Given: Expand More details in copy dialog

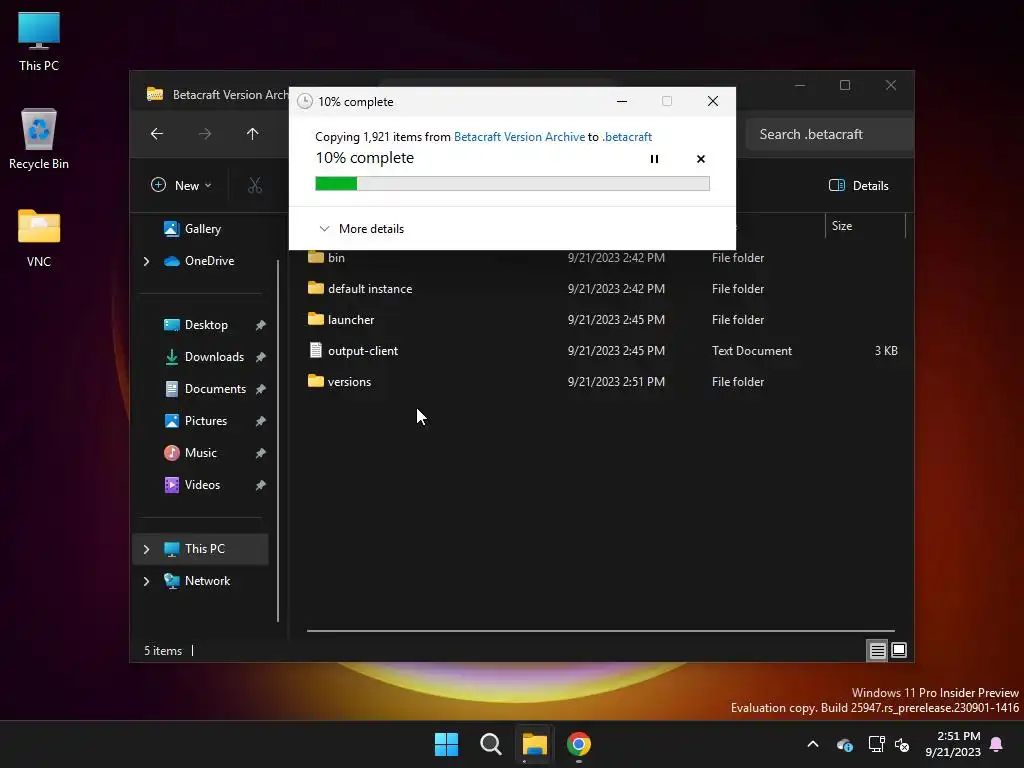Looking at the screenshot, I should (x=361, y=229).
